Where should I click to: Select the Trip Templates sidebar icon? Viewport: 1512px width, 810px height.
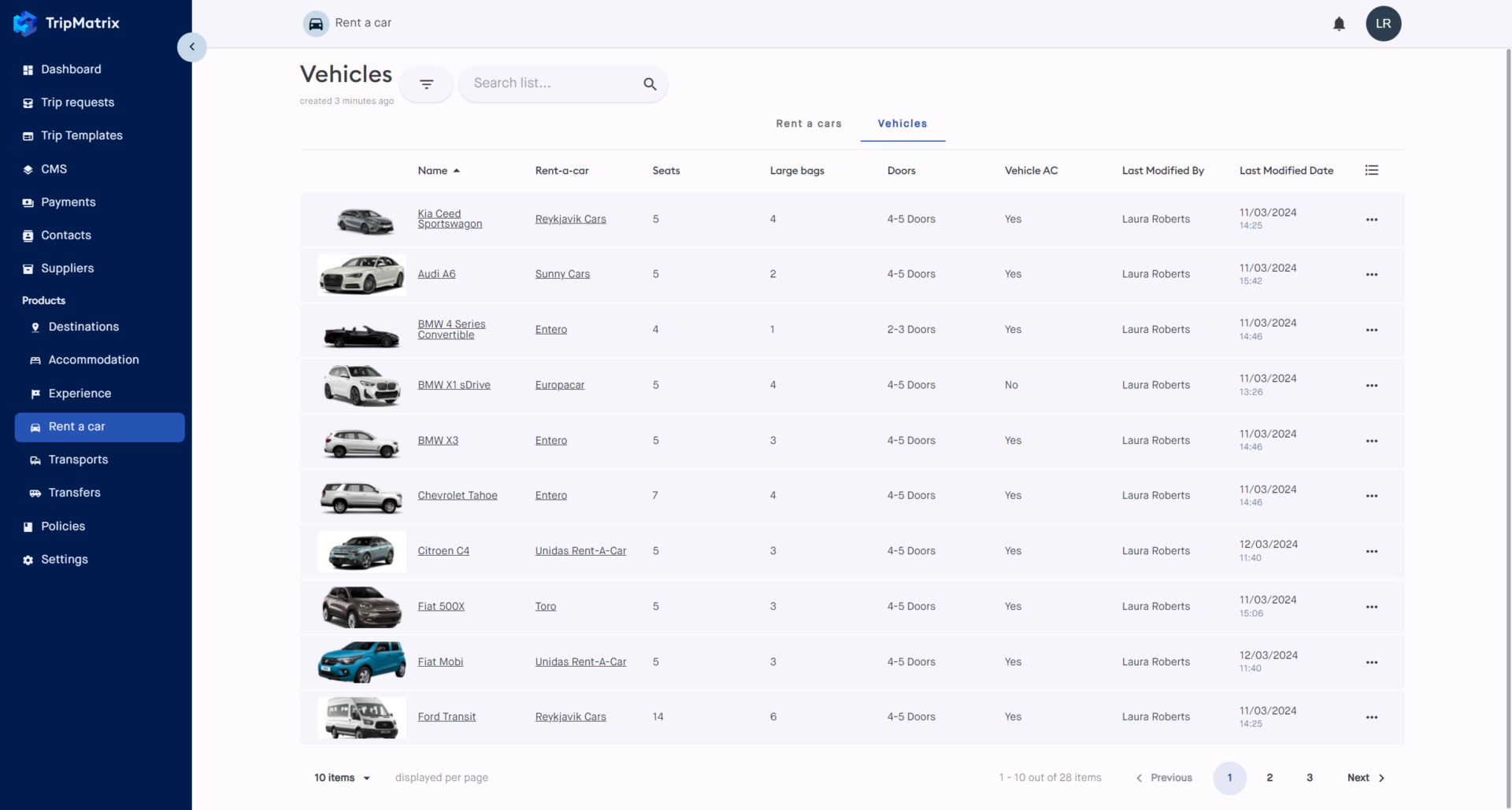click(27, 135)
